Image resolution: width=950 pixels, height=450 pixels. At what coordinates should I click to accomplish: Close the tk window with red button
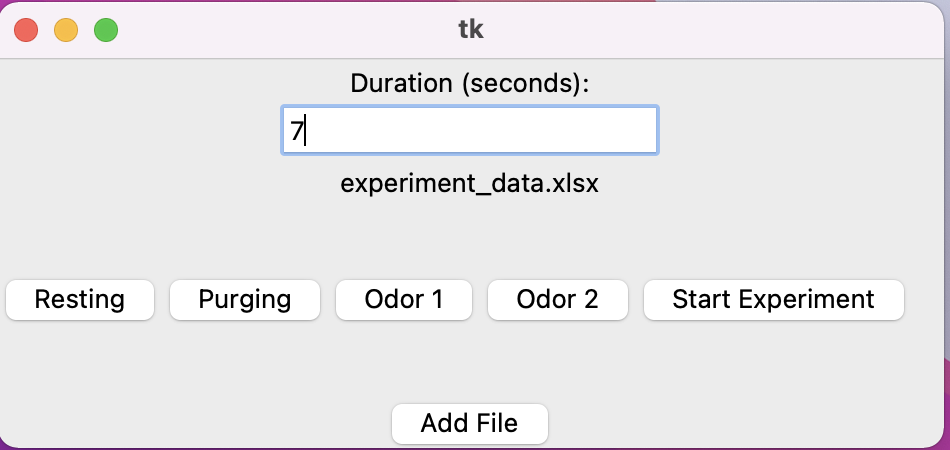pyautogui.click(x=26, y=30)
